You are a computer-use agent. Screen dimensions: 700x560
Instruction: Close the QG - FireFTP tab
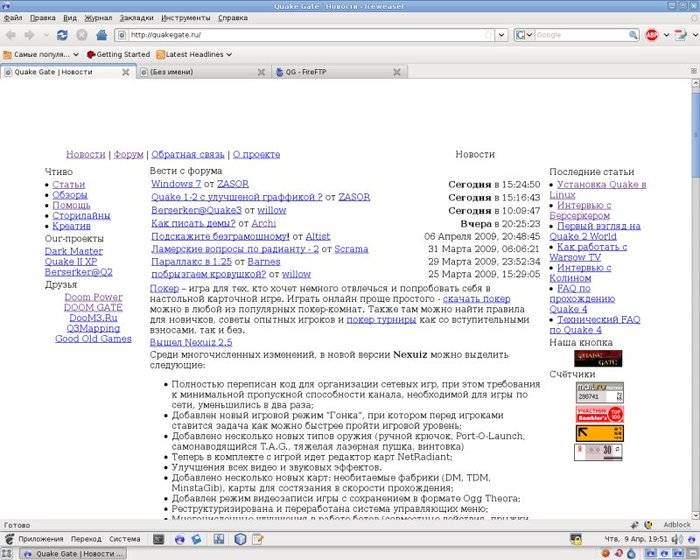pyautogui.click(x=397, y=72)
